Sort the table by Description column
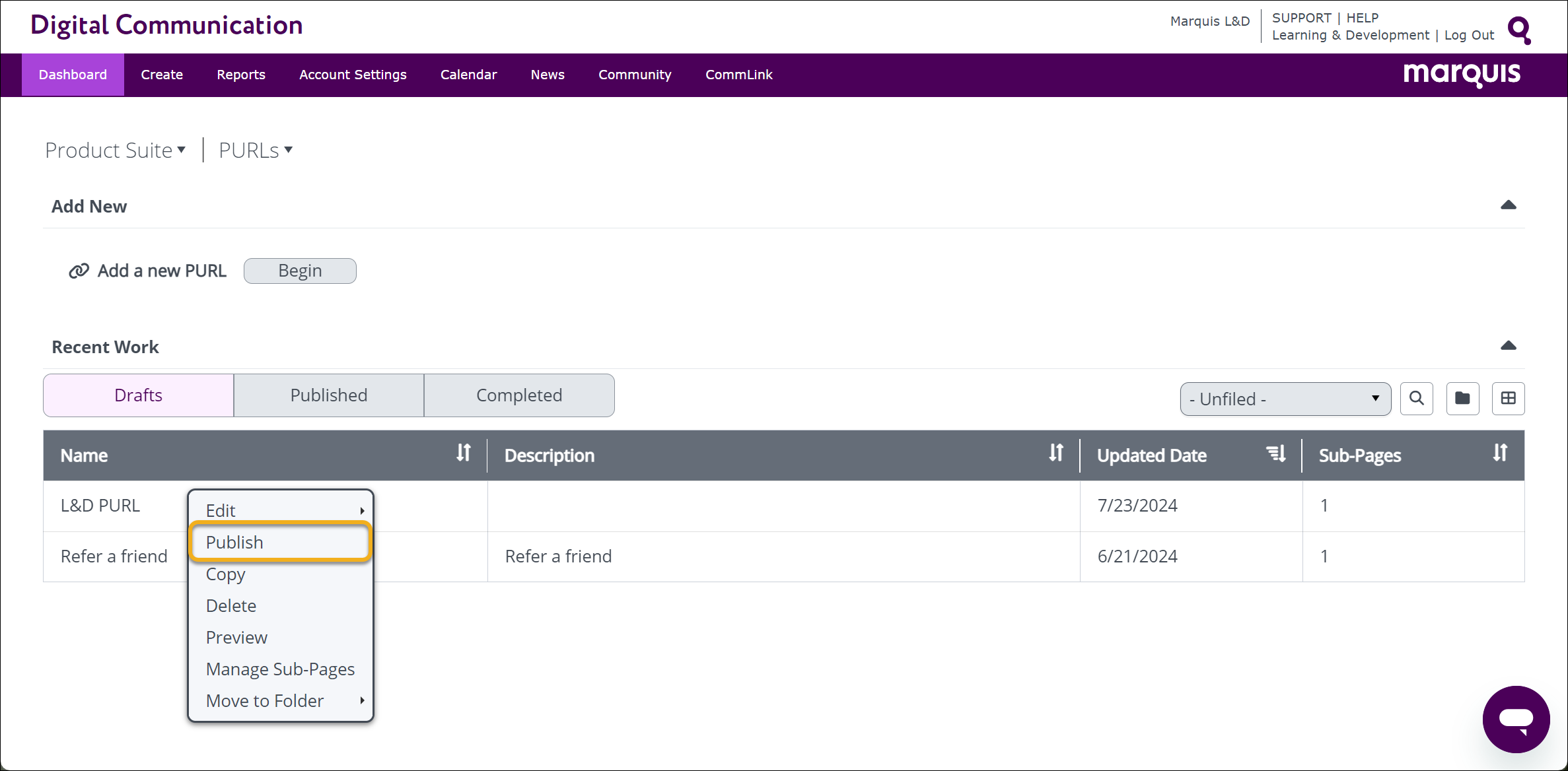Viewport: 1568px width, 771px height. tap(1056, 453)
